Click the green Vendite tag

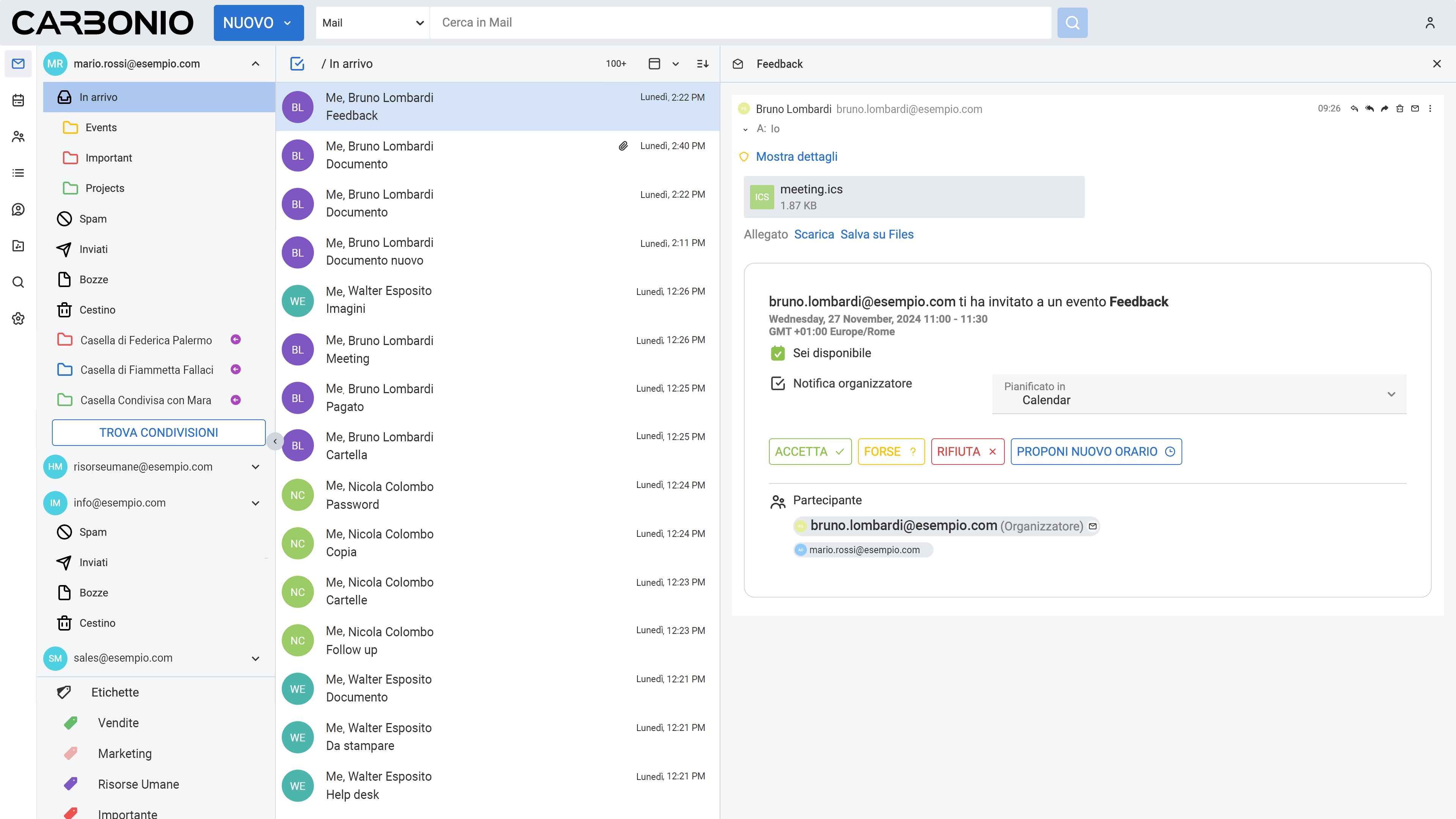coord(118,723)
